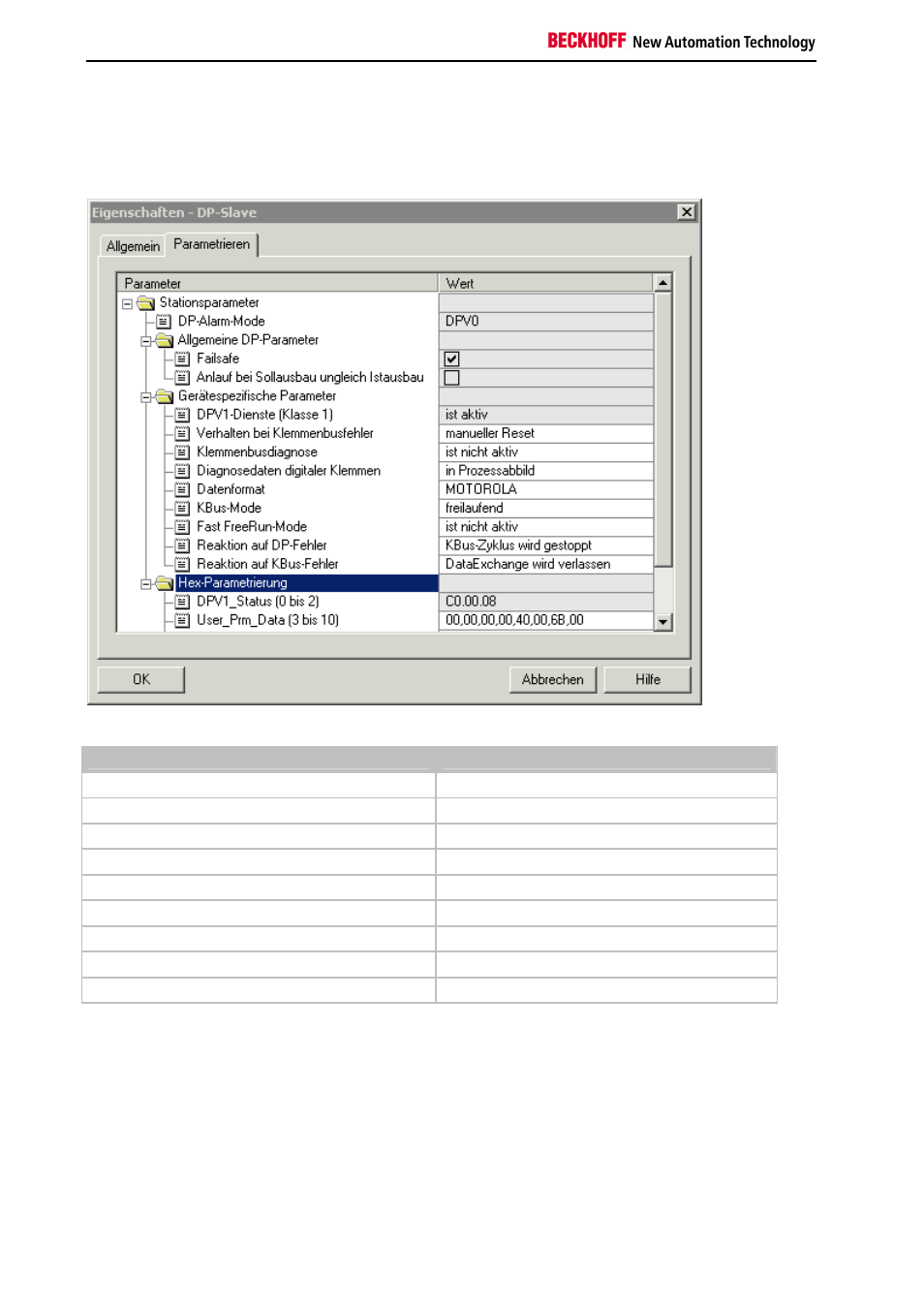The width and height of the screenshot is (924, 1308).
Task: Collapse the Stationsparameter tree node
Action: coord(127,303)
